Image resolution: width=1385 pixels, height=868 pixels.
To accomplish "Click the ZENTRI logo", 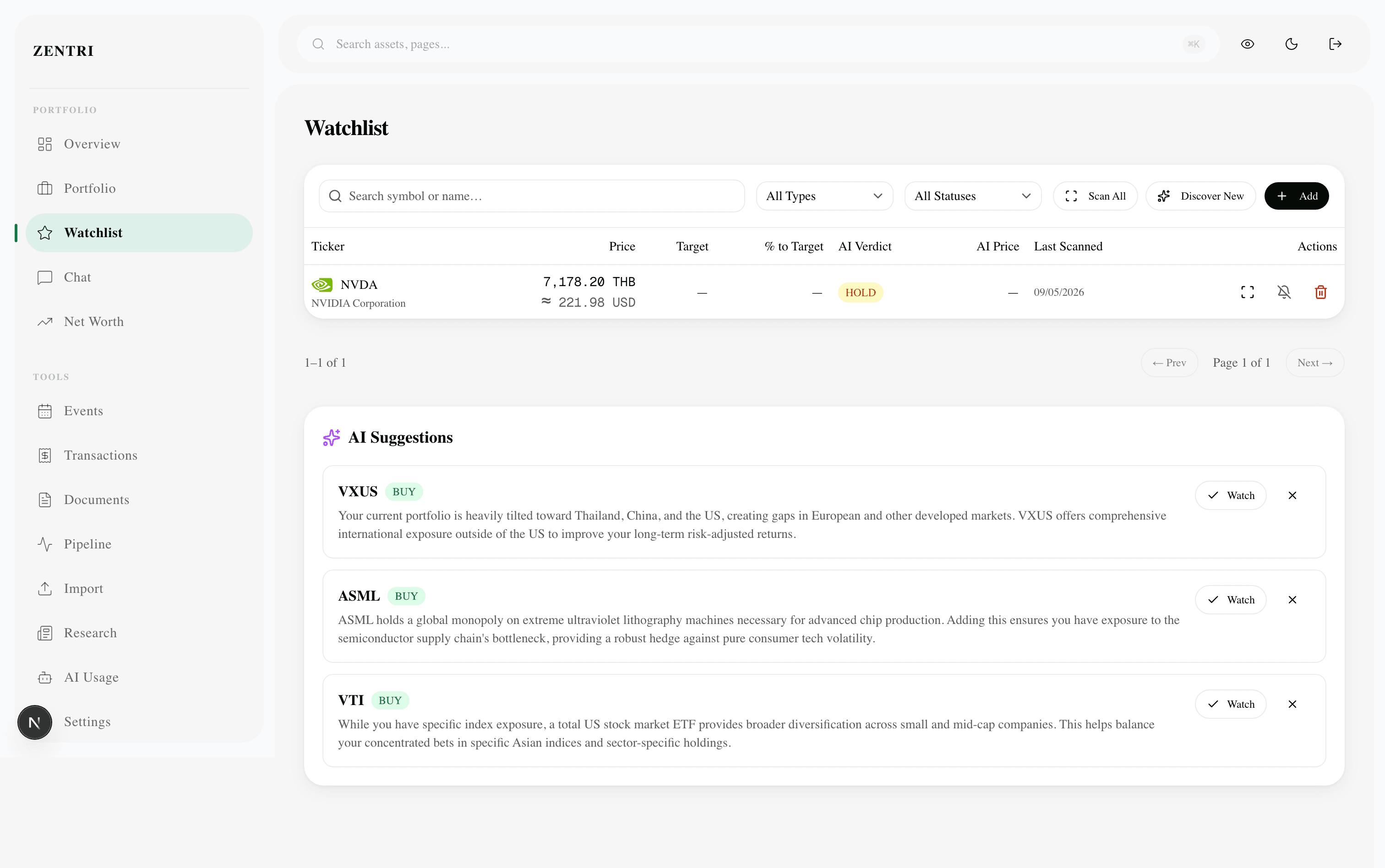I will point(63,51).
